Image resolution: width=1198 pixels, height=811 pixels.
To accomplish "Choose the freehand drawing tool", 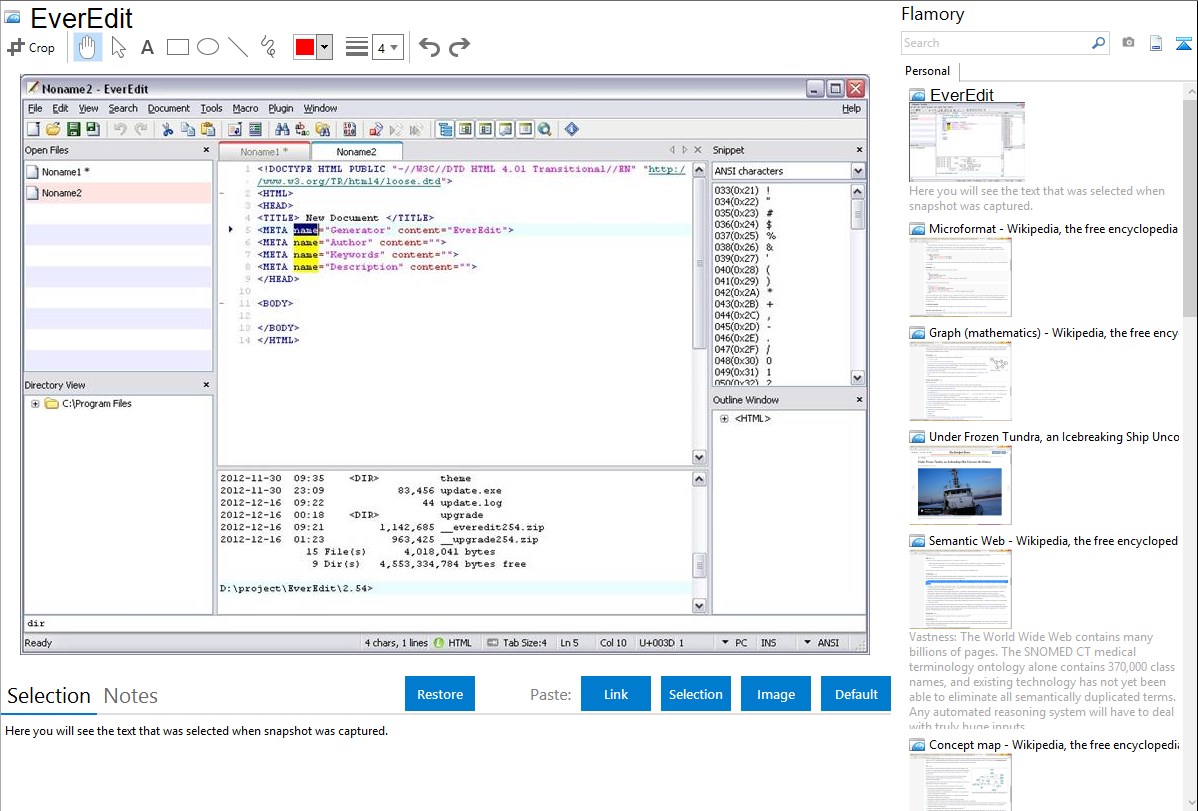I will (268, 47).
